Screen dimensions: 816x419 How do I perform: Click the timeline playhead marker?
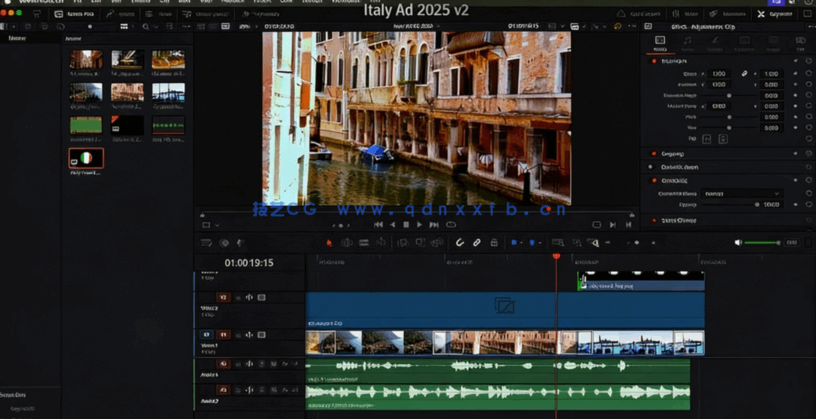point(556,257)
